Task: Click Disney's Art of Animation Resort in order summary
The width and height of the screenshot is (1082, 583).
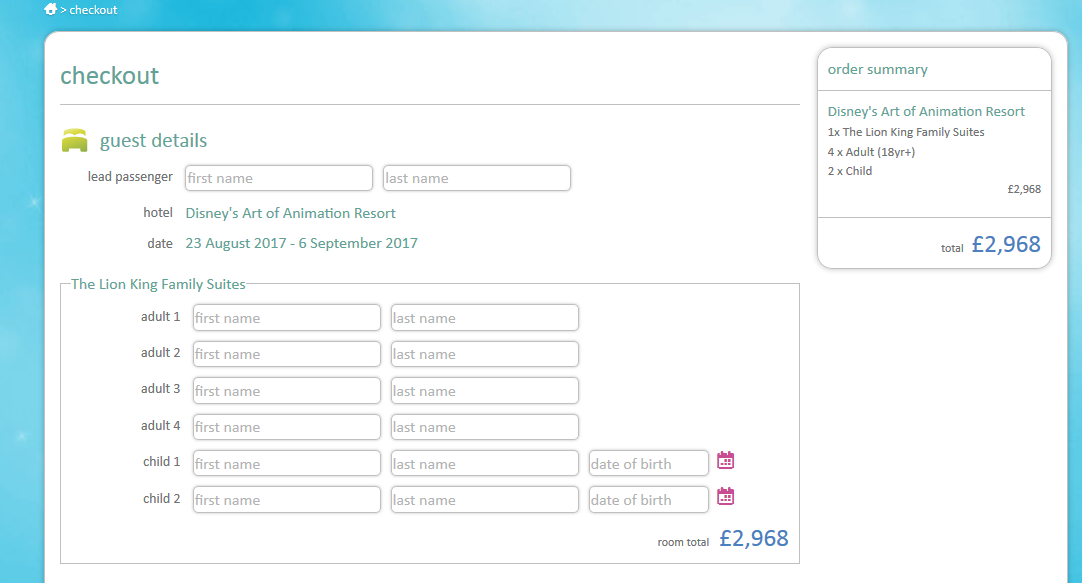Action: (x=926, y=112)
